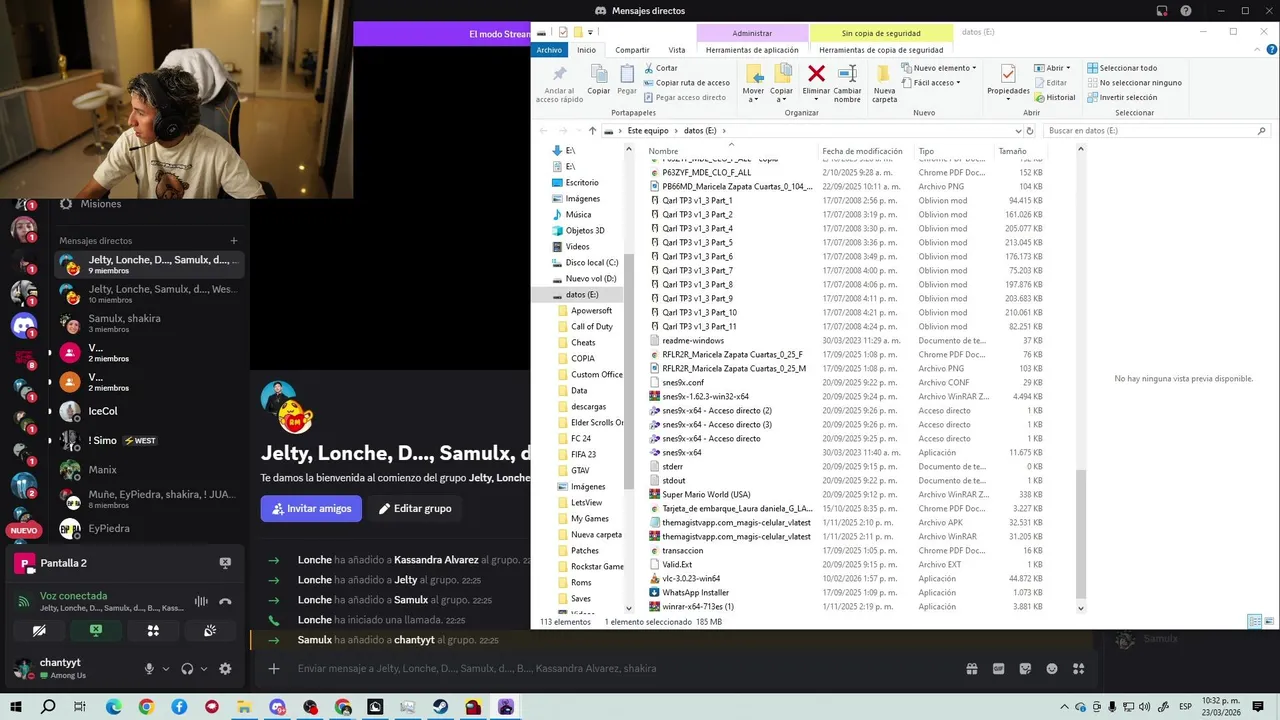
Task: Open the Archivo menu in Explorer
Action: pyautogui.click(x=549, y=50)
